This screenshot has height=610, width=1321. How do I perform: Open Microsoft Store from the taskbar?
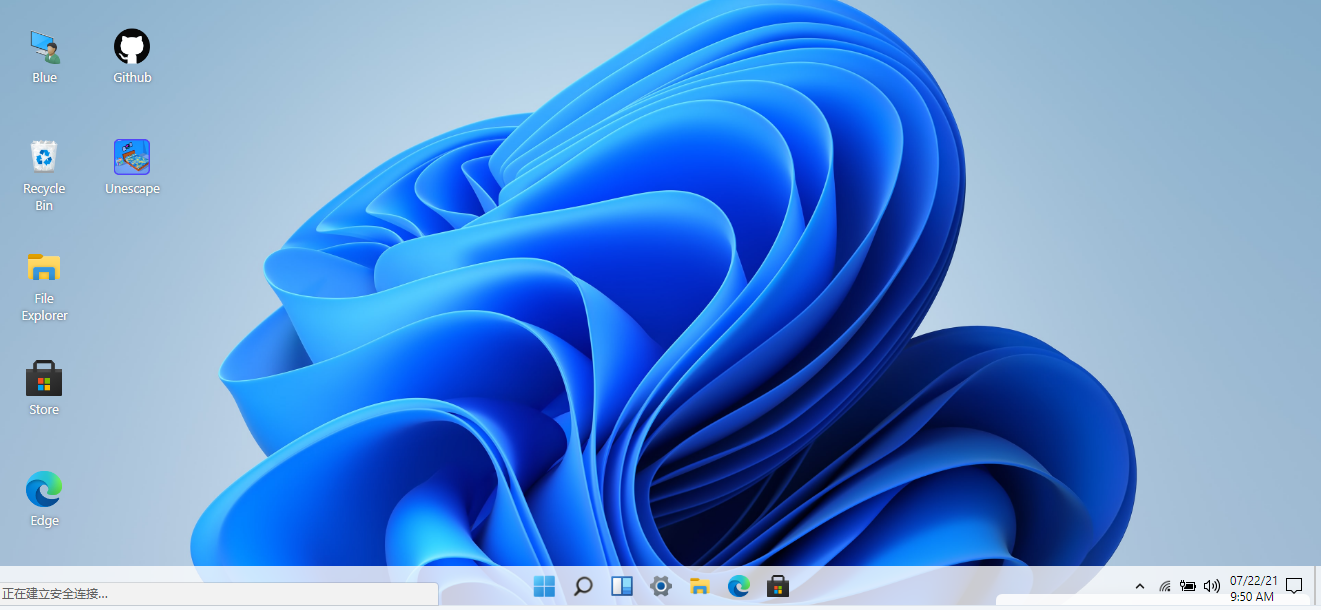point(778,586)
